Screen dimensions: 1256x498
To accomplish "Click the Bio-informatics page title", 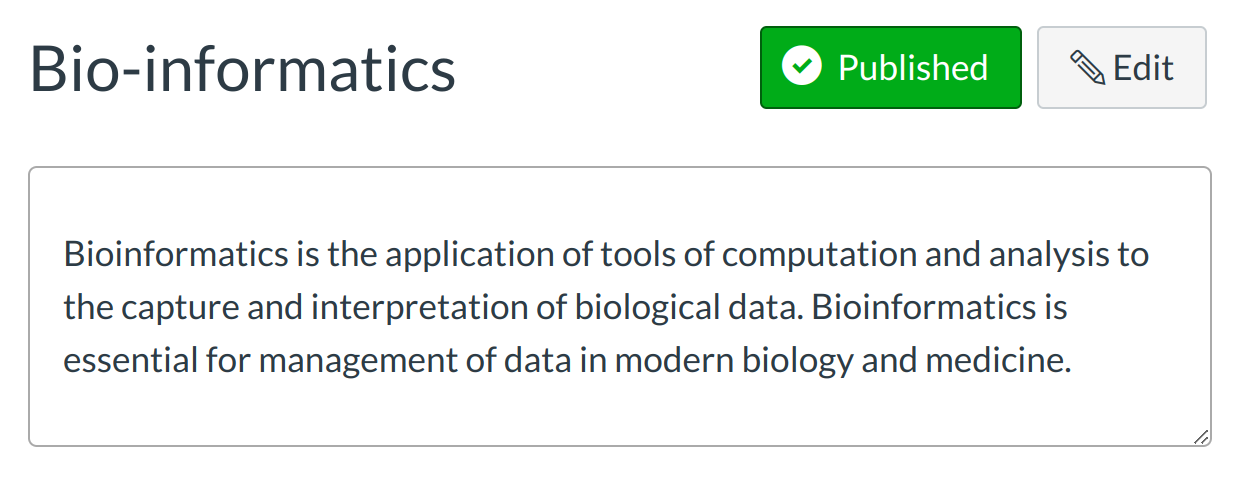I will [243, 68].
